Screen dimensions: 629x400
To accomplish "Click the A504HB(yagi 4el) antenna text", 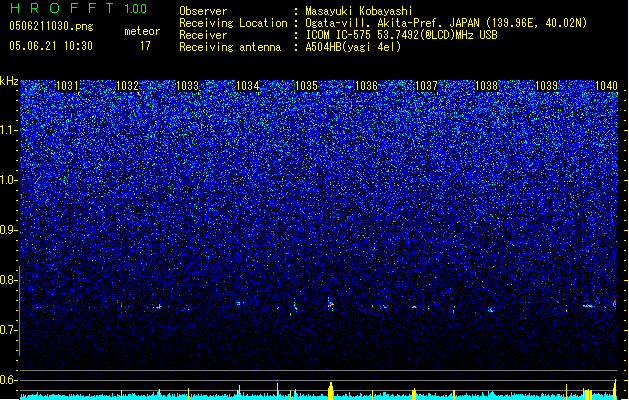I will coord(353,47).
